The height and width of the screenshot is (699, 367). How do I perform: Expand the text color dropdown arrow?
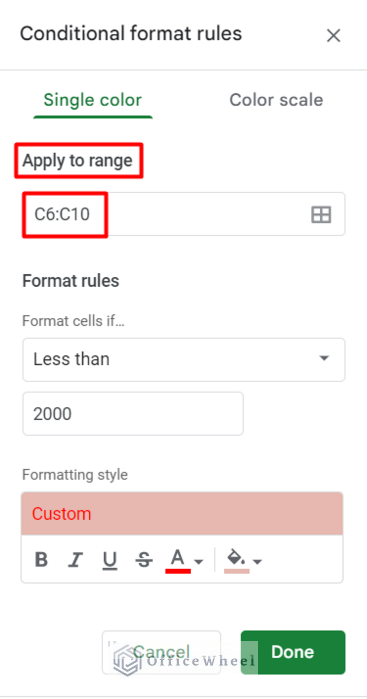[199, 561]
